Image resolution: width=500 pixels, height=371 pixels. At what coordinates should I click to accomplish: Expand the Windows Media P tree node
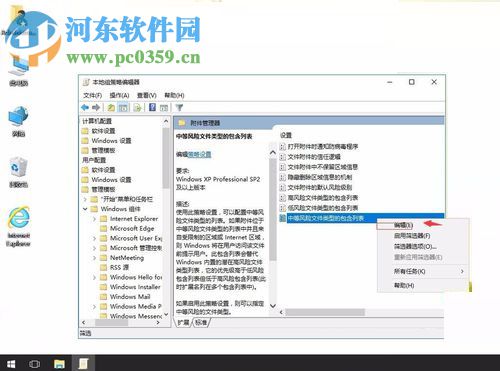click(x=95, y=306)
